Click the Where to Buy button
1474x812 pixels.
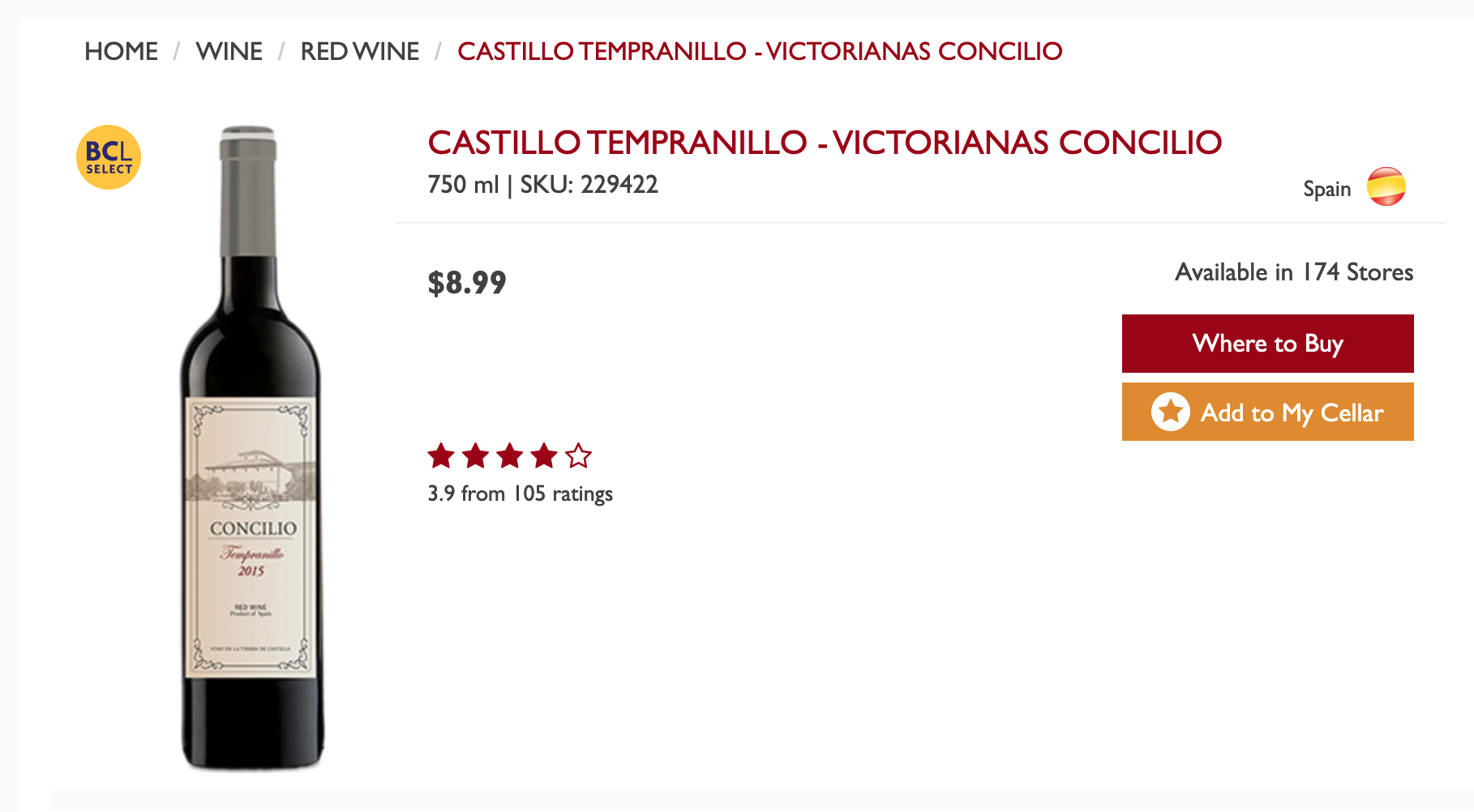[x=1267, y=343]
